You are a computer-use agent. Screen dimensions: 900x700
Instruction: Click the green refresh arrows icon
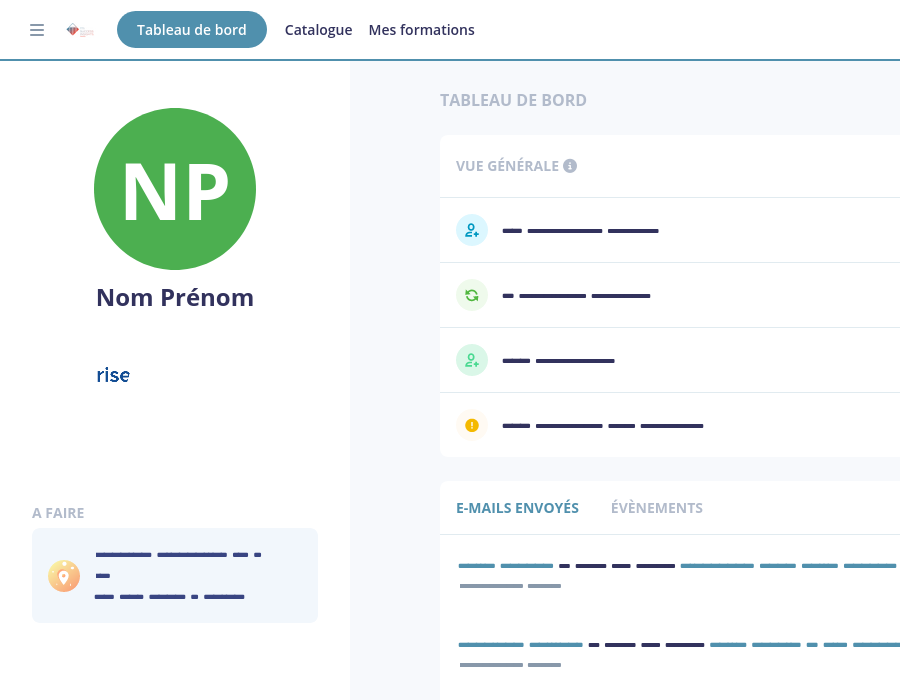[x=472, y=295]
